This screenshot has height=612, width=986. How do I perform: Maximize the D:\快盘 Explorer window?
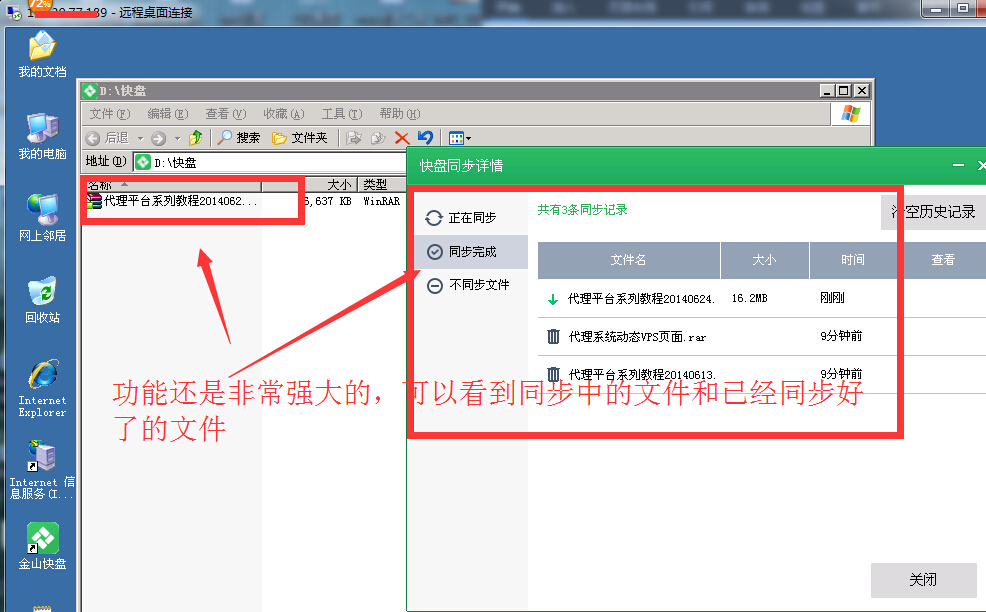point(844,91)
